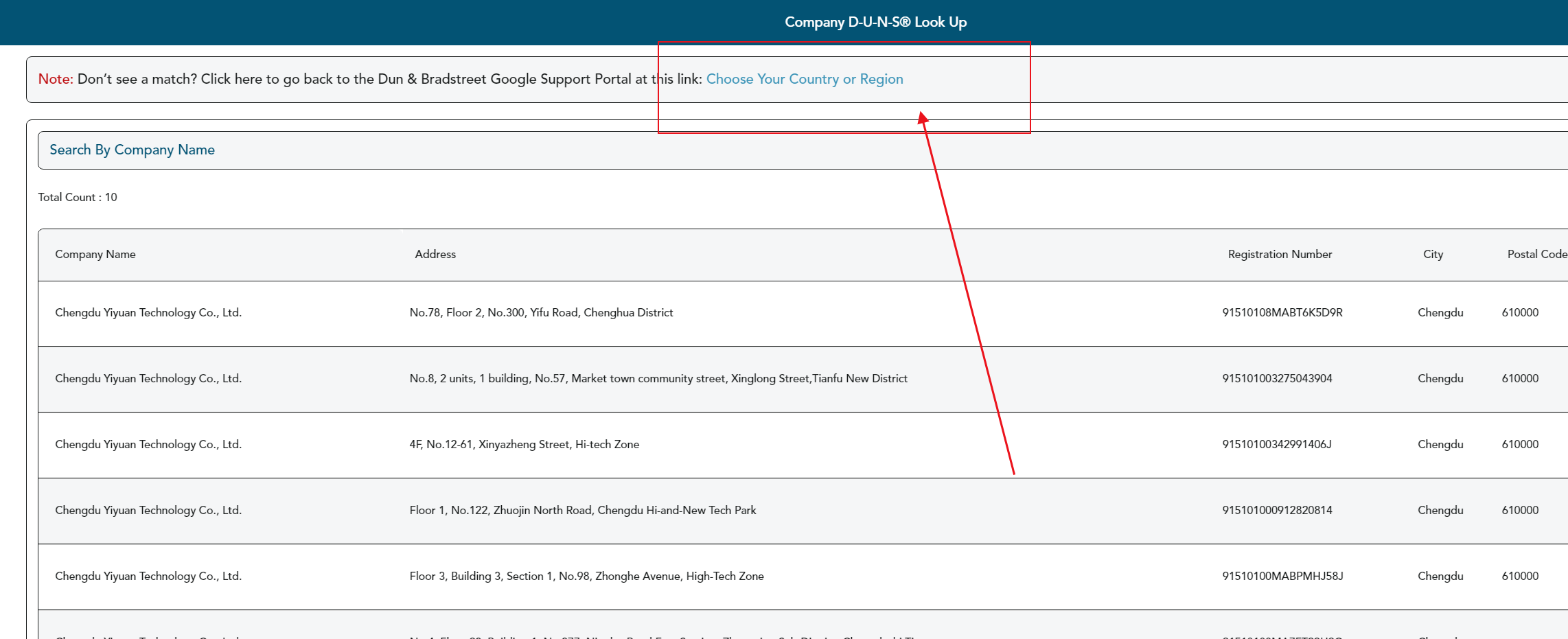Screen dimensions: 1568x639
Task: Click address Floor 1, No.122, Zhuojin North Road
Action: click(x=583, y=510)
